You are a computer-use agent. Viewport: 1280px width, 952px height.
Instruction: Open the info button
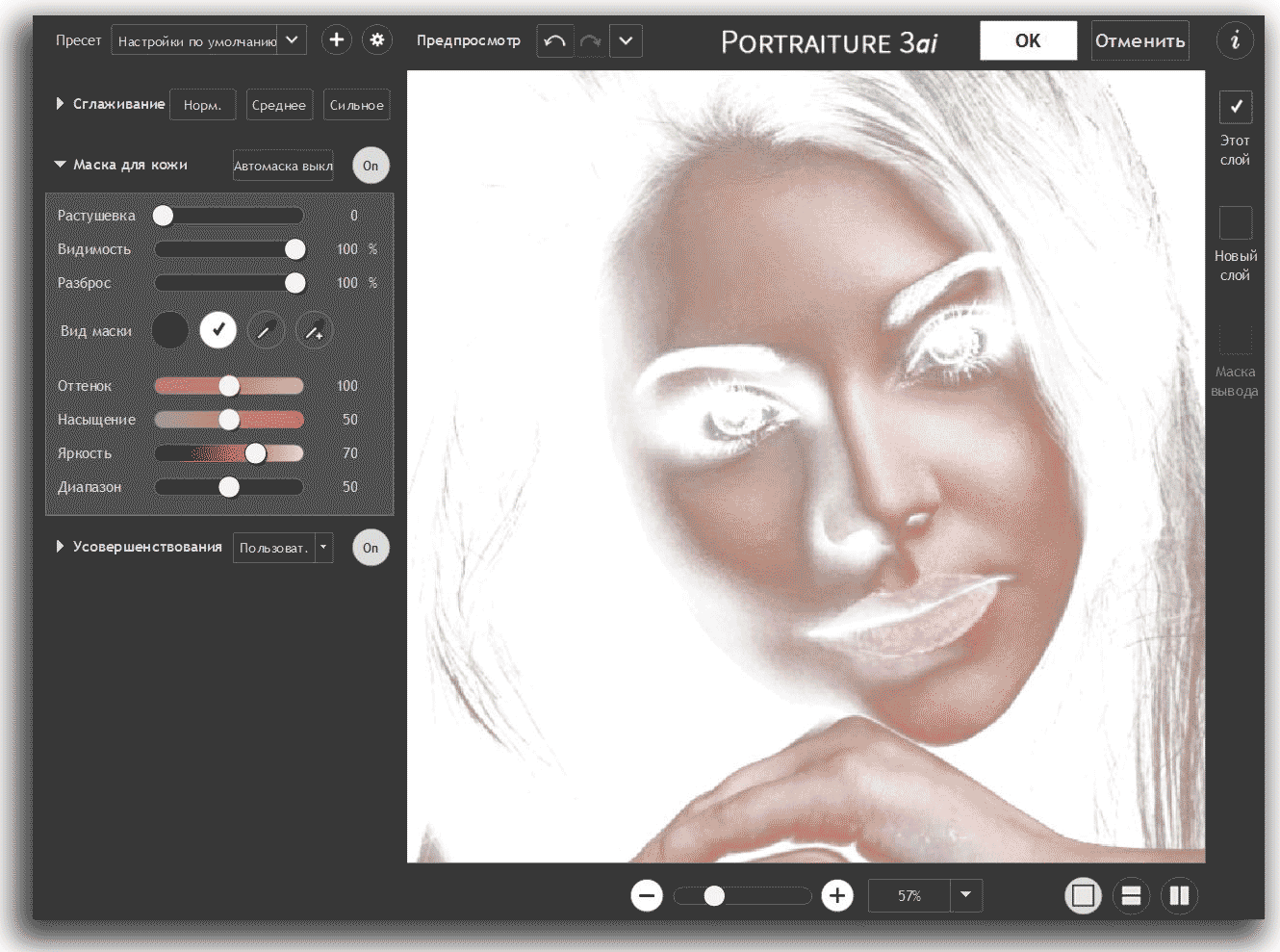coord(1235,40)
